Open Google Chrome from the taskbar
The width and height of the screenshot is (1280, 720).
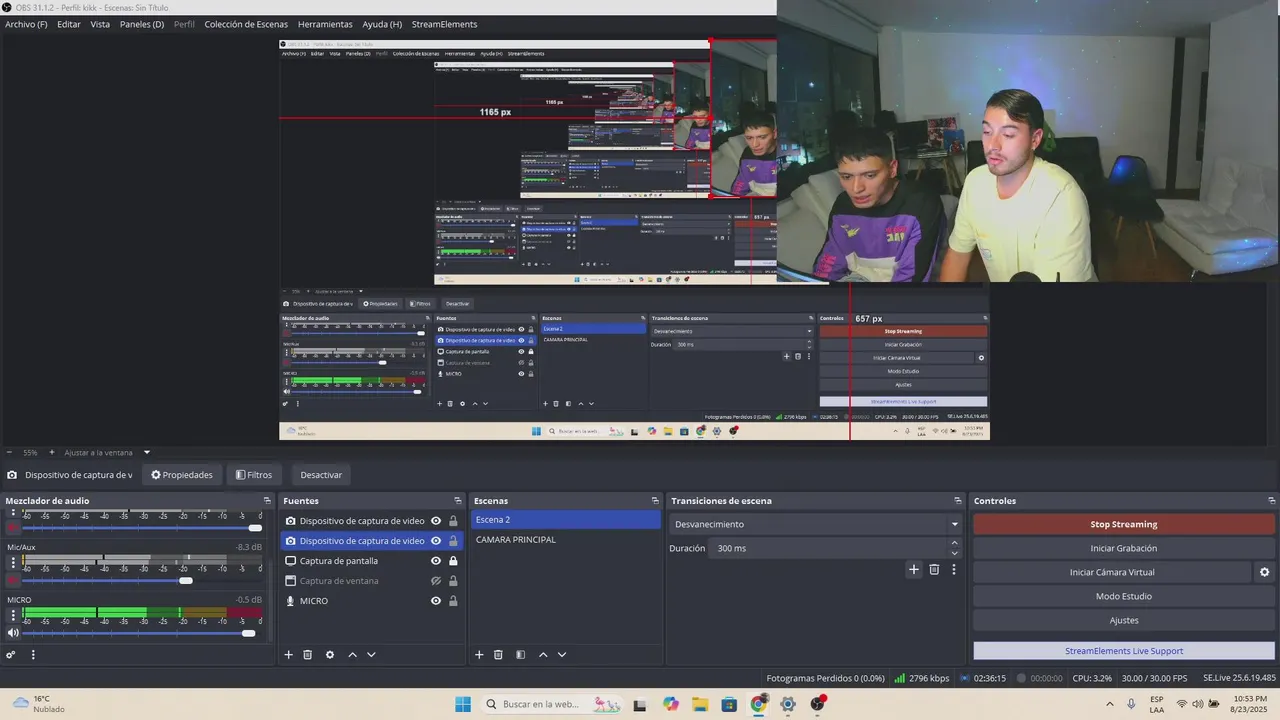pyautogui.click(x=758, y=704)
